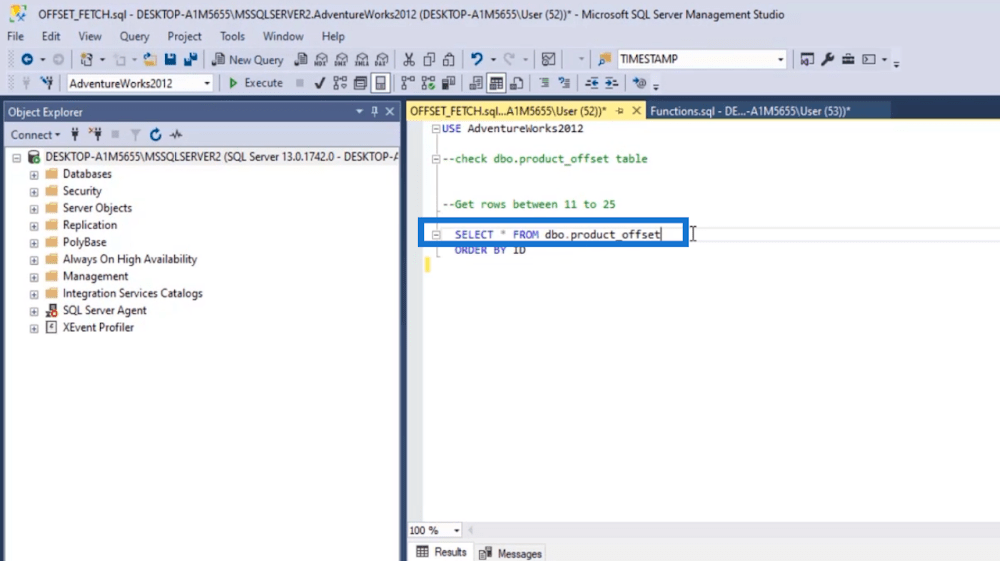Open the Query menu
Screen dimensions: 1000x561
[x=134, y=36]
